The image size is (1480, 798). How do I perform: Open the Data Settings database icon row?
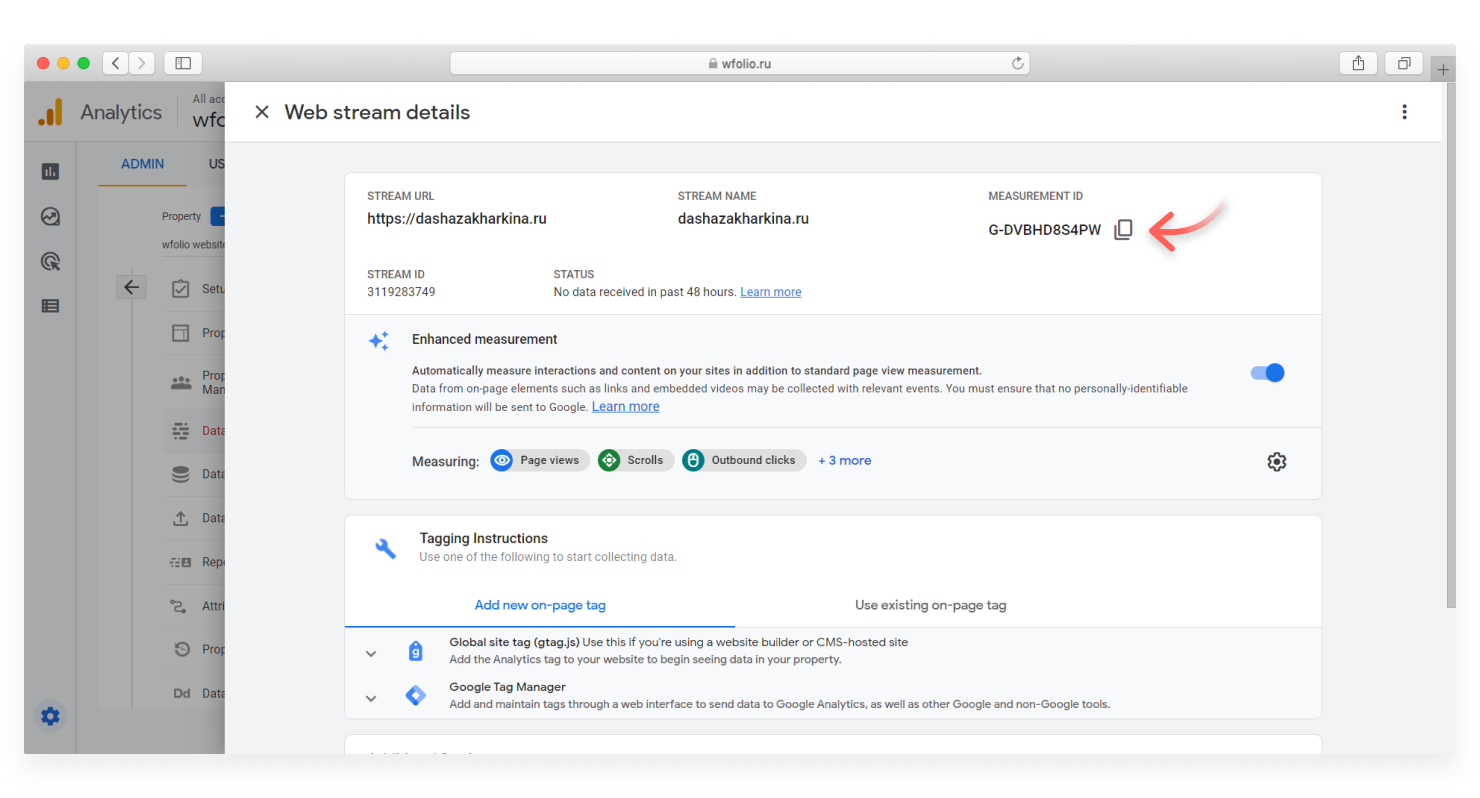(x=181, y=475)
